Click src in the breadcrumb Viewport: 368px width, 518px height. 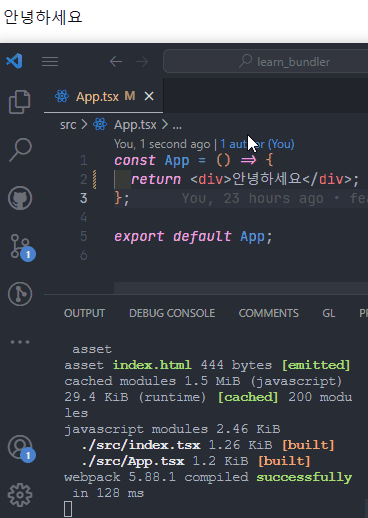coord(68,125)
